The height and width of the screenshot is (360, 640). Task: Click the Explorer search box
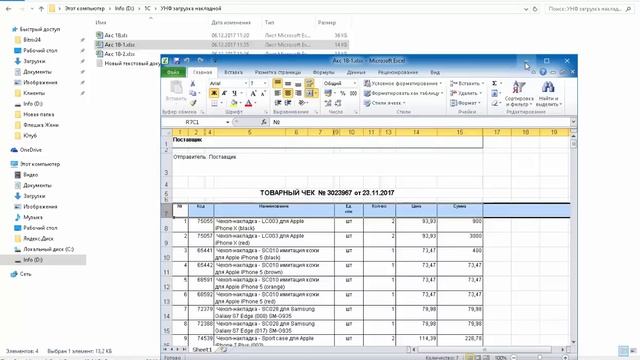589,9
